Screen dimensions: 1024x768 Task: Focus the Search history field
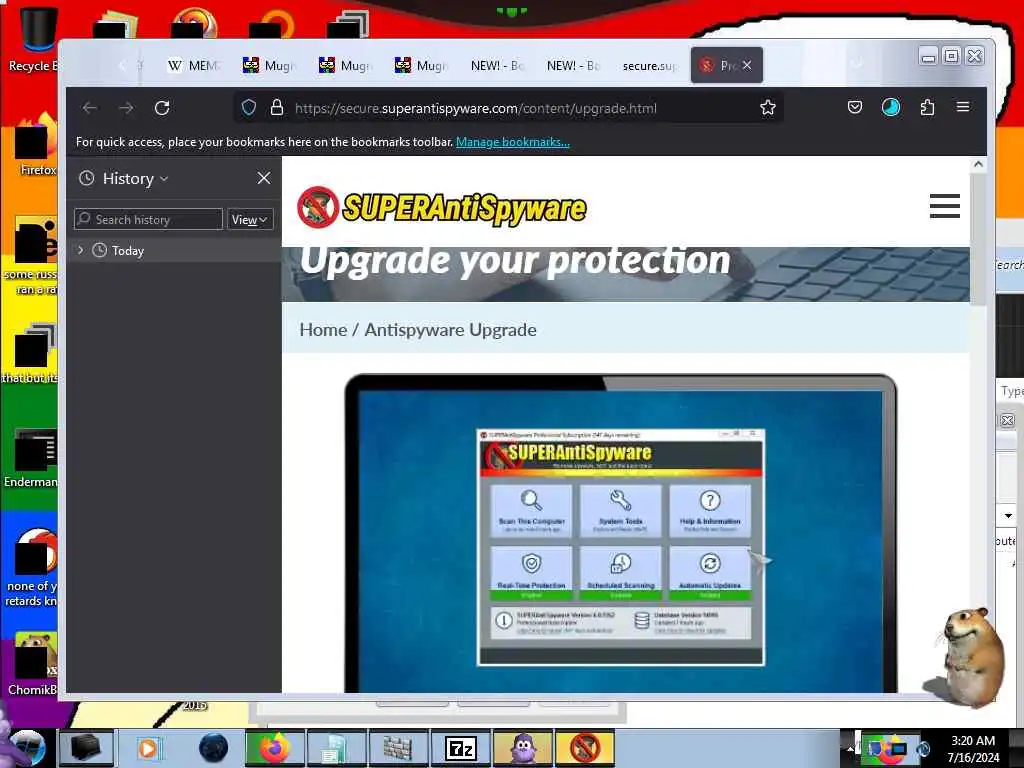[x=148, y=219]
